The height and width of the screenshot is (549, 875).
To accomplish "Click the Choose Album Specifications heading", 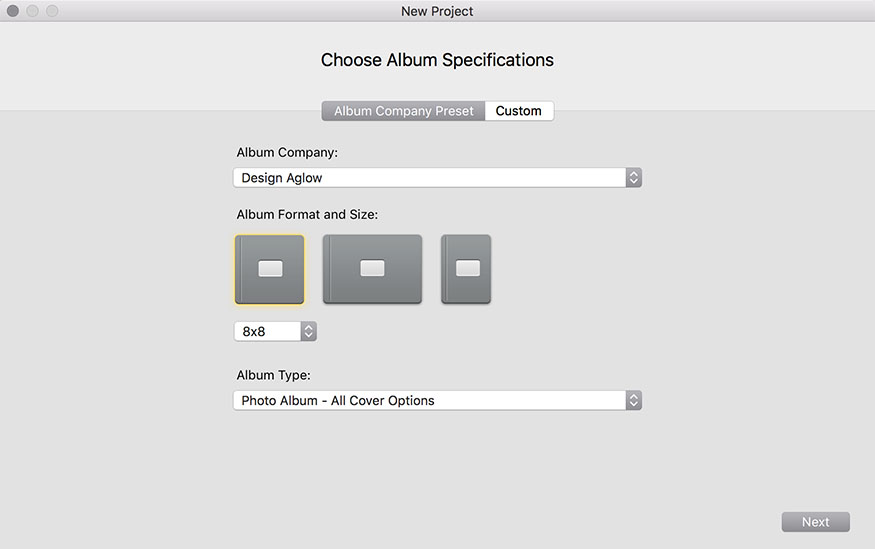I will pyautogui.click(x=438, y=60).
